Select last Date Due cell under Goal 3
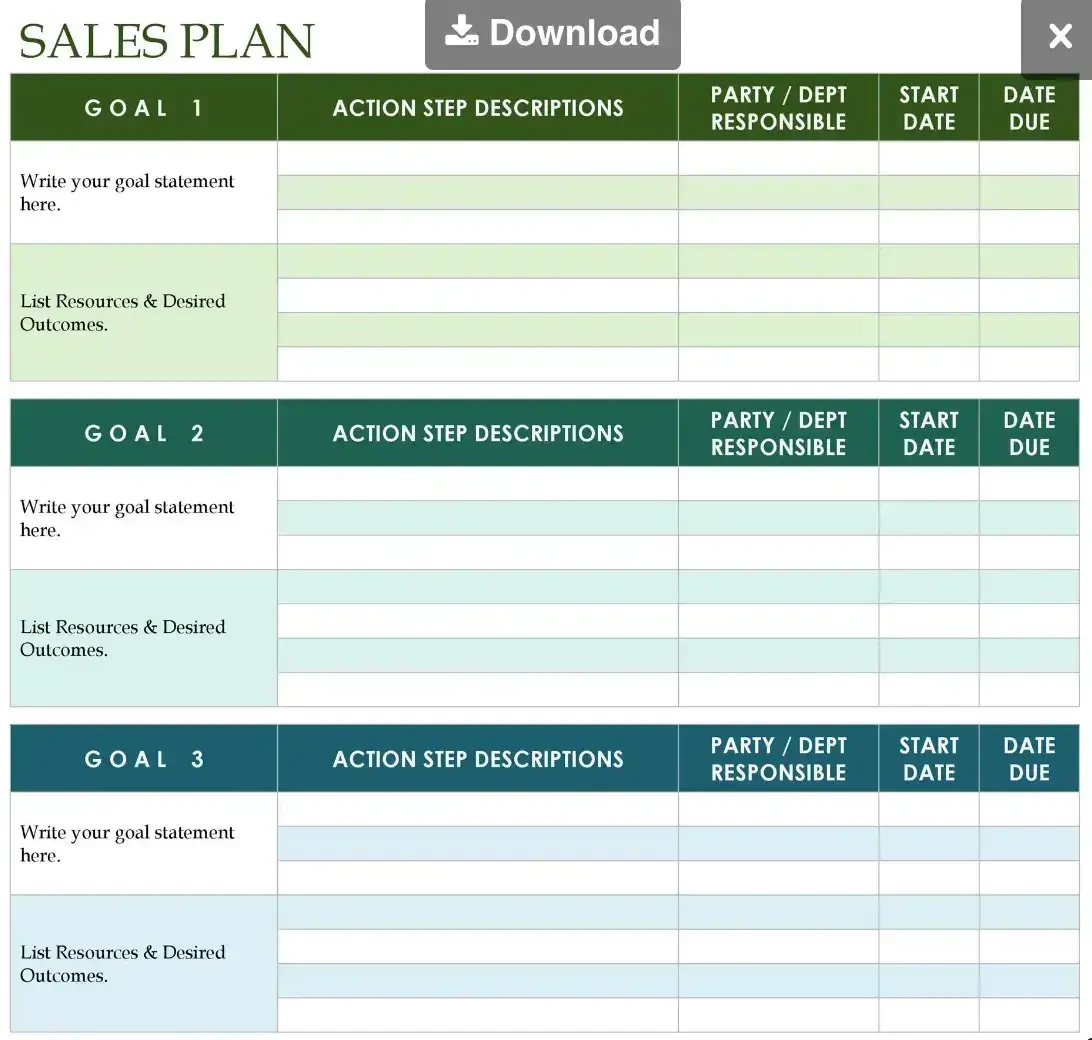 tap(1029, 1015)
